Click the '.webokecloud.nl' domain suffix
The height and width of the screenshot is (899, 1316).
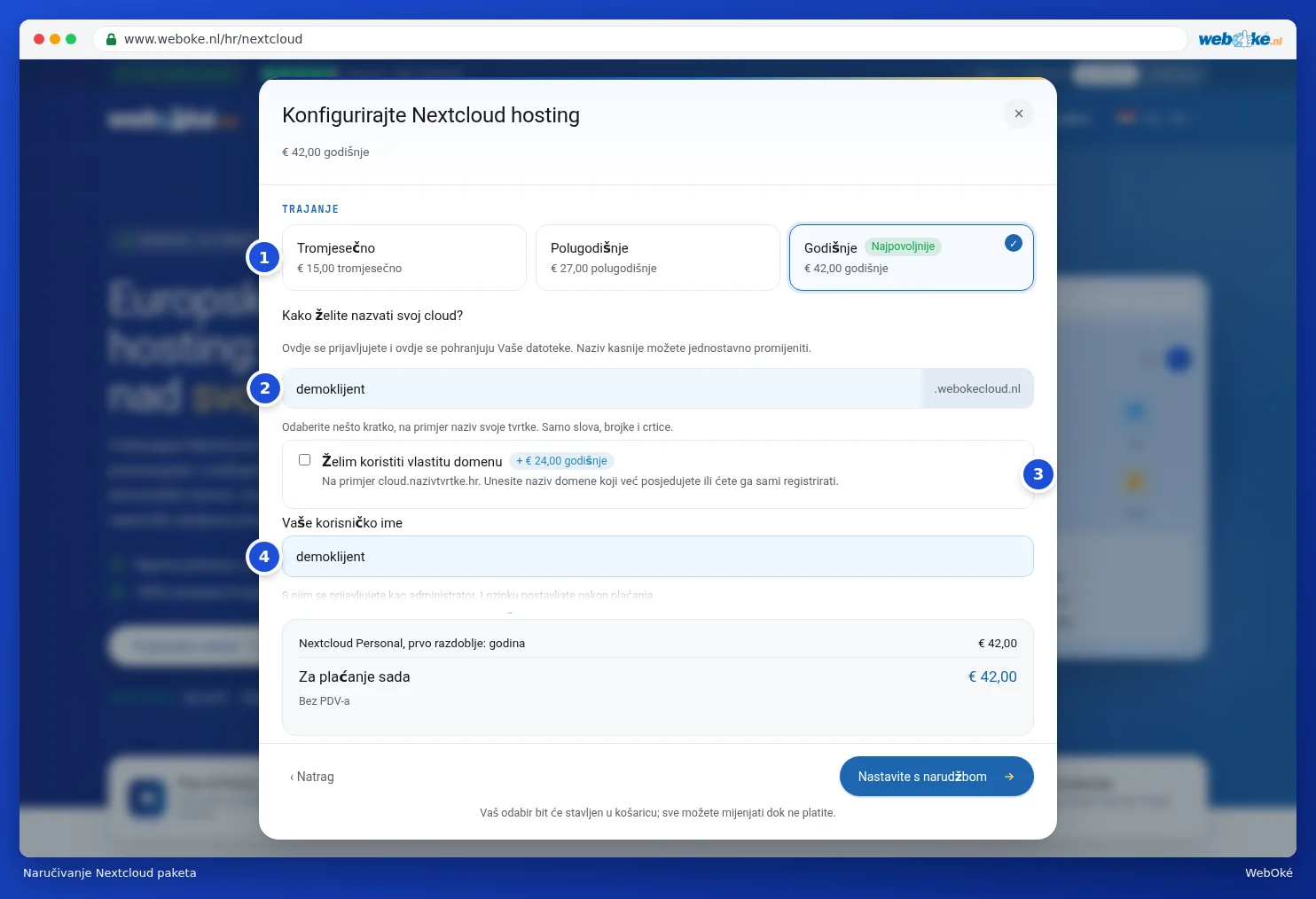pos(978,388)
